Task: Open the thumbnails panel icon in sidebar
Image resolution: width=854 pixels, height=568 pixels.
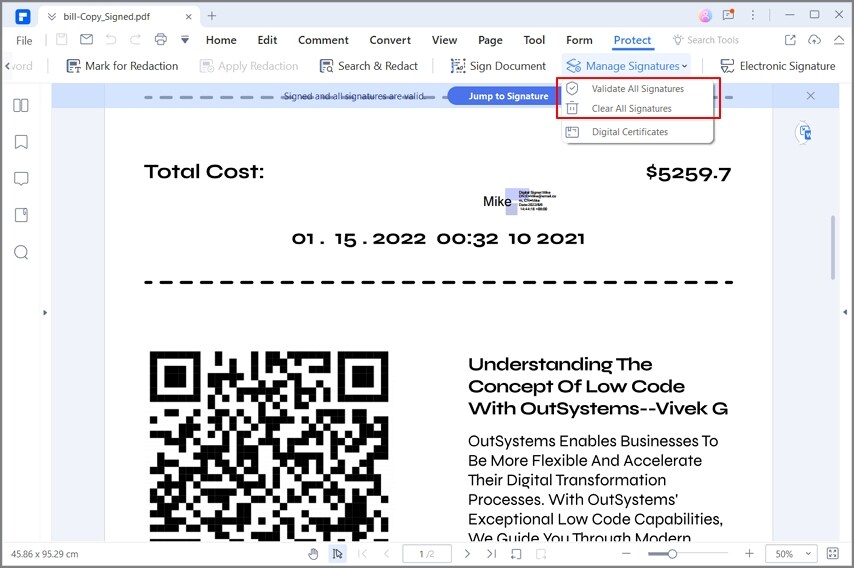Action: click(21, 105)
